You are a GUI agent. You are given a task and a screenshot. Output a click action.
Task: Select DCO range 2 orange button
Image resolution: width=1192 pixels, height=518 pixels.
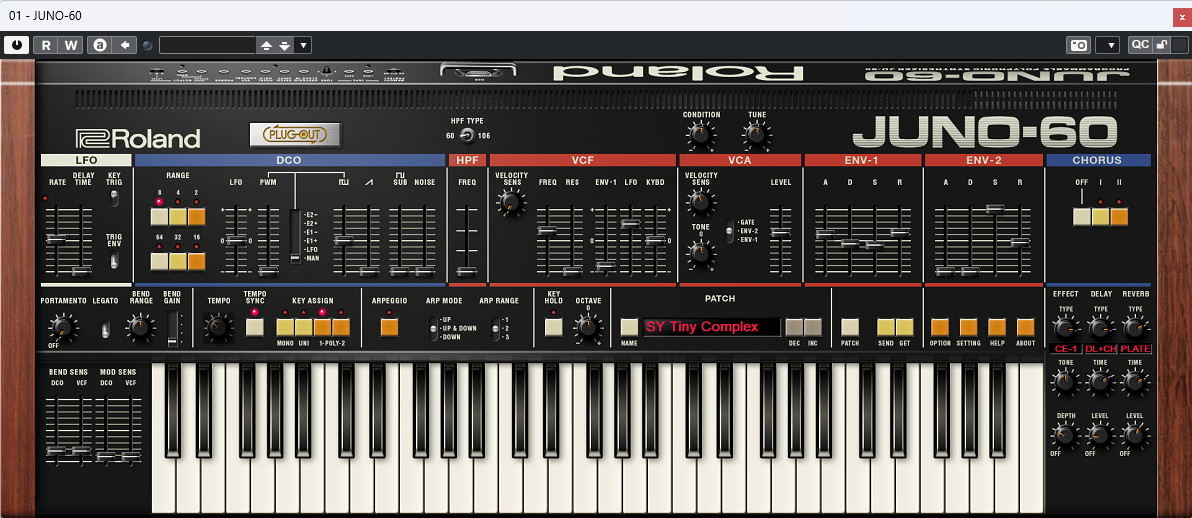point(196,218)
